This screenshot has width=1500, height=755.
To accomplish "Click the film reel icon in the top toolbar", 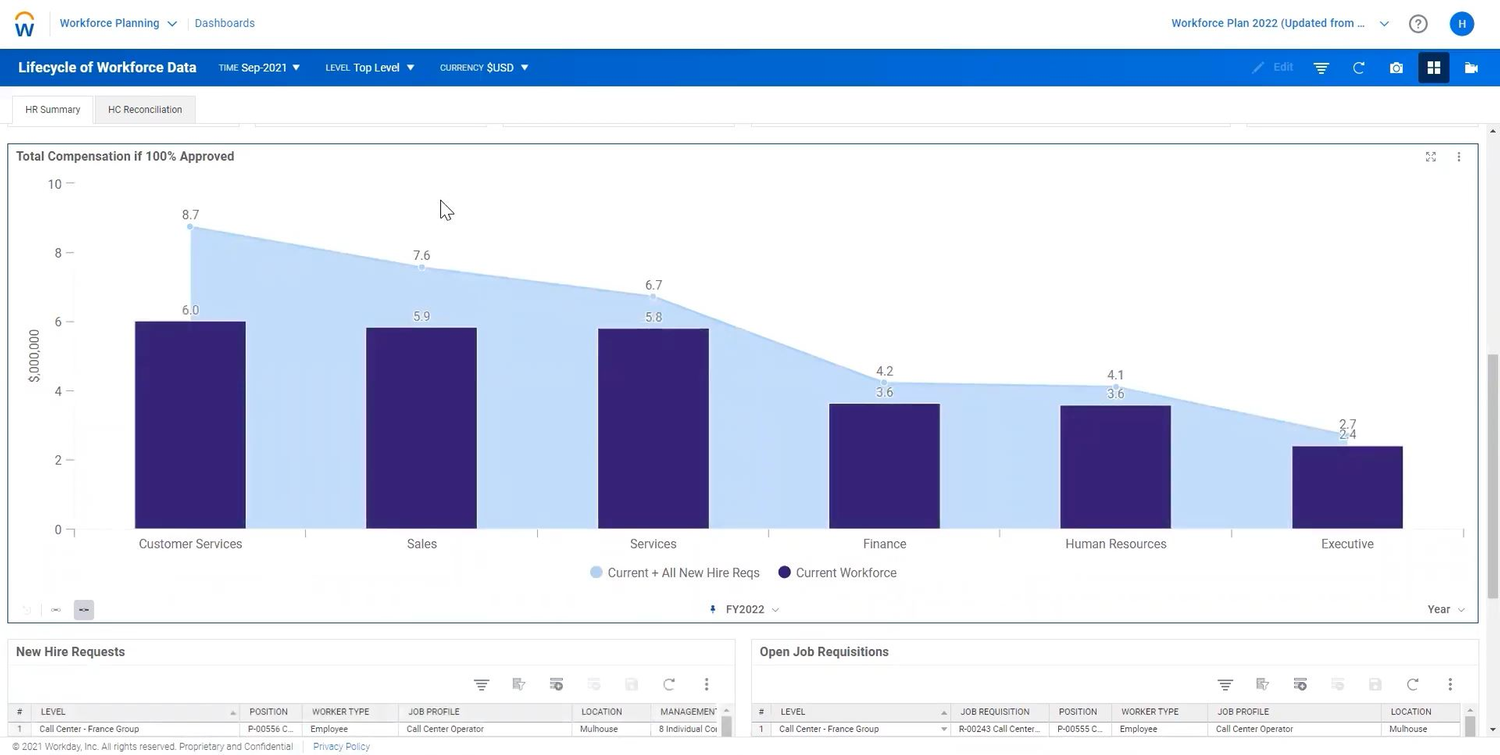I will click(x=1471, y=67).
